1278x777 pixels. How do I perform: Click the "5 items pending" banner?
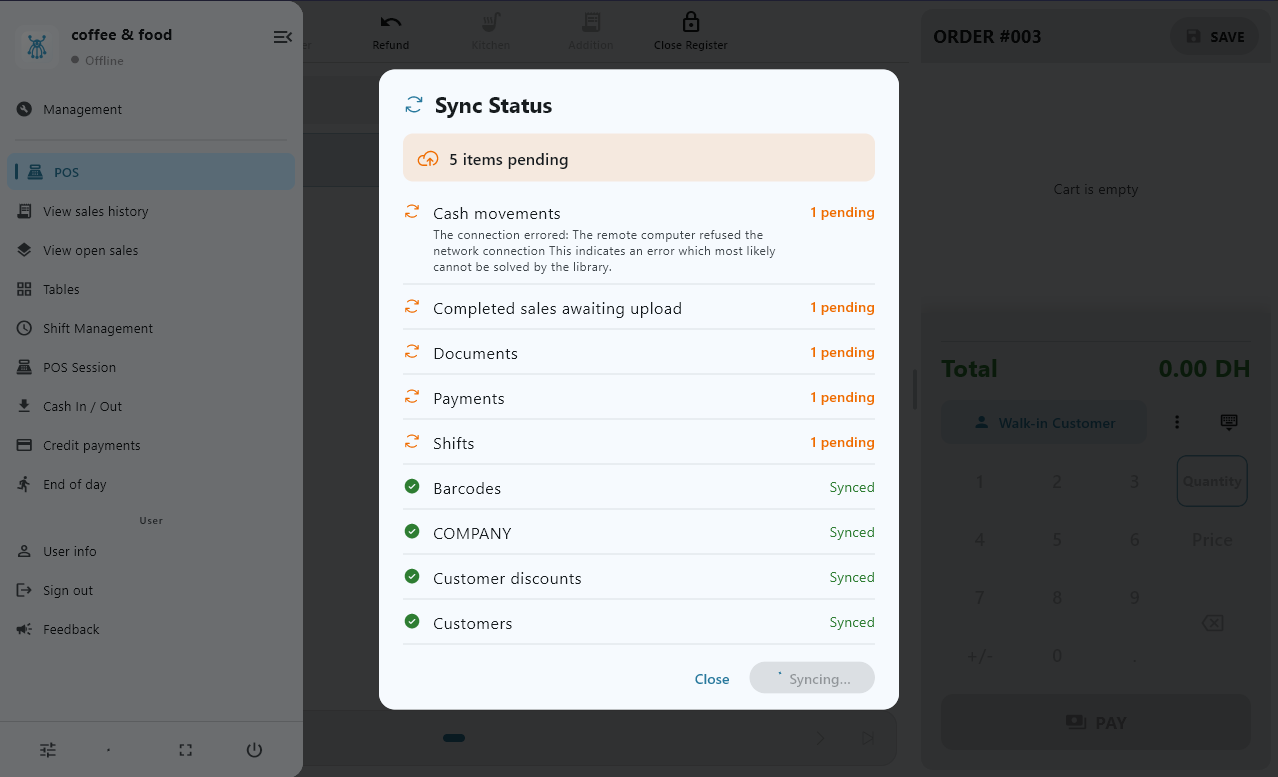tap(639, 158)
